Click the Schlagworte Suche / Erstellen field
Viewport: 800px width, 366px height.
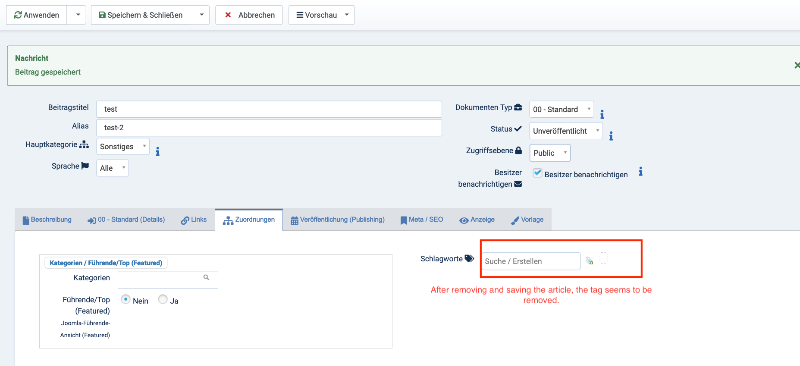click(531, 261)
